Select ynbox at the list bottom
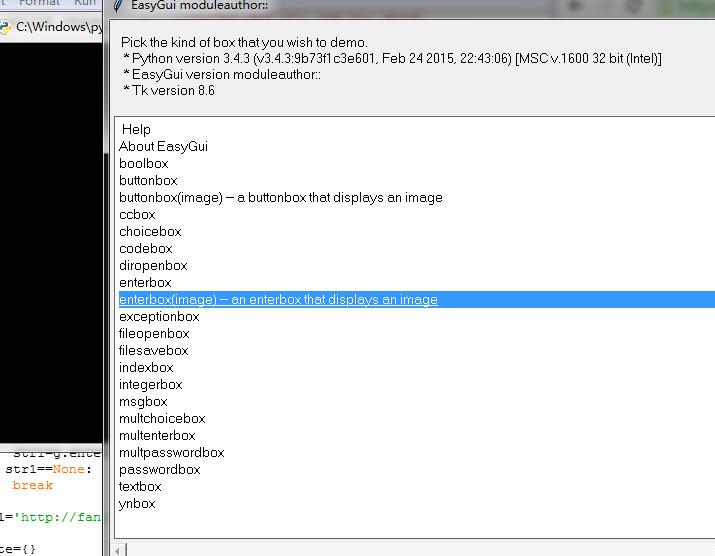This screenshot has width=715, height=556. click(x=137, y=504)
